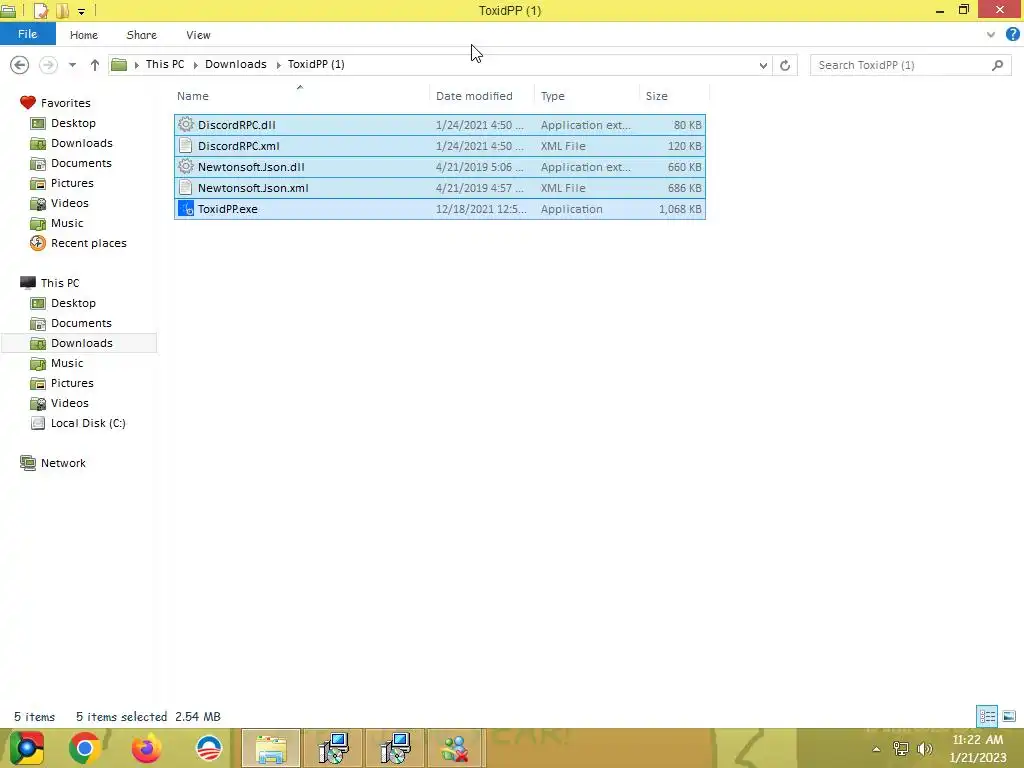Sort by the Size column header
The image size is (1024, 768).
[656, 96]
